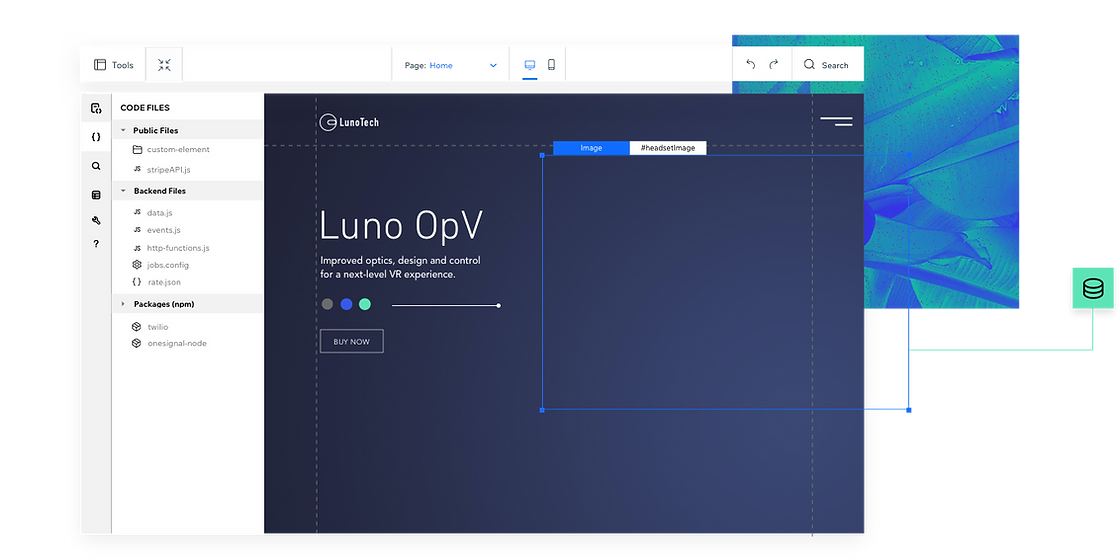Click the green database icon
This screenshot has width=1120, height=560.
pos(1093,289)
